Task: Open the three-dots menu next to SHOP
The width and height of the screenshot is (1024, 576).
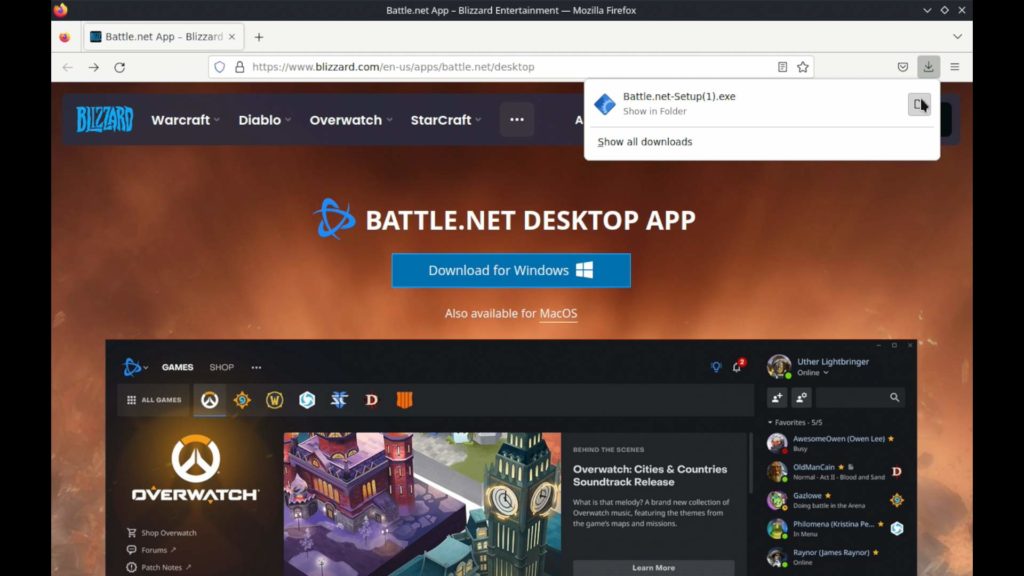Action: 256,367
